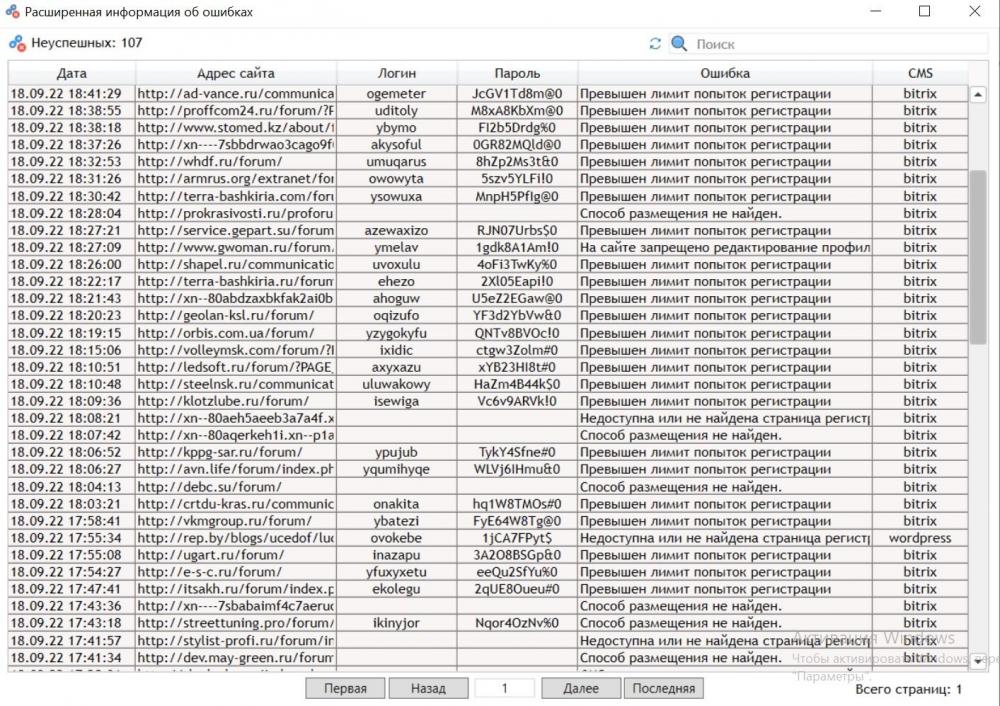Sort by the Дата column header
The height and width of the screenshot is (706, 1000).
coord(71,73)
